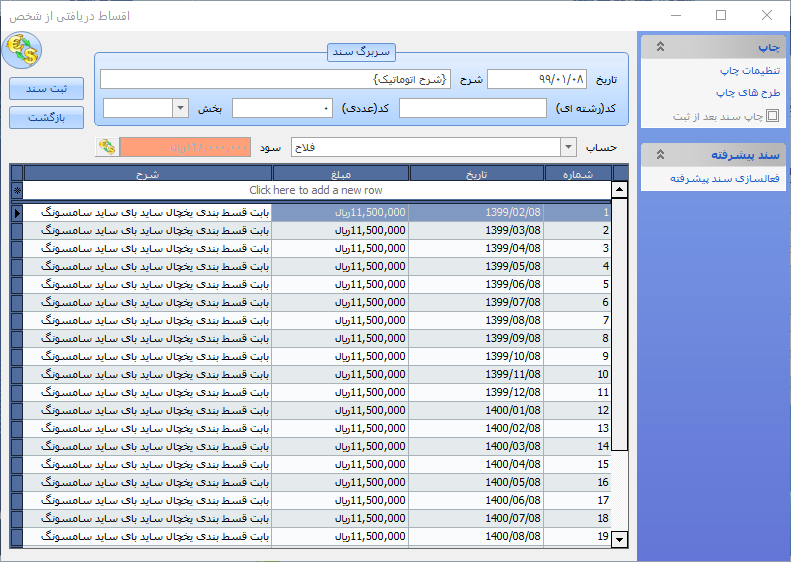The image size is (791, 562).
Task: Click 'Click here to add a new row'
Action: [316, 190]
